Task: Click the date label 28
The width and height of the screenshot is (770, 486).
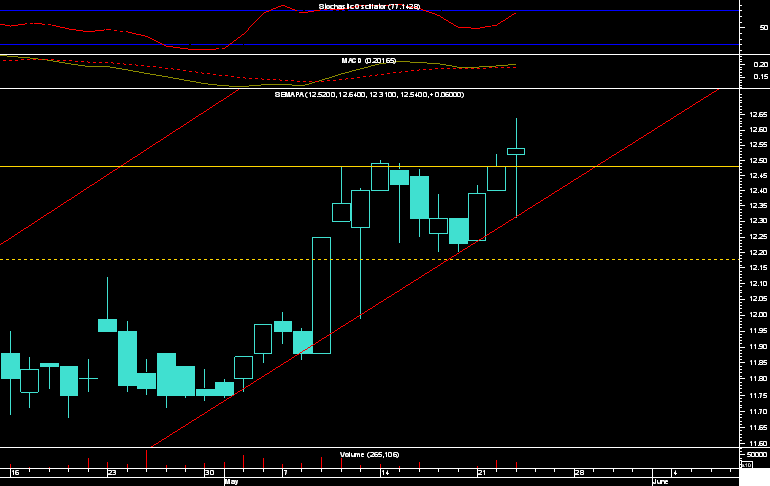Action: click(x=579, y=473)
